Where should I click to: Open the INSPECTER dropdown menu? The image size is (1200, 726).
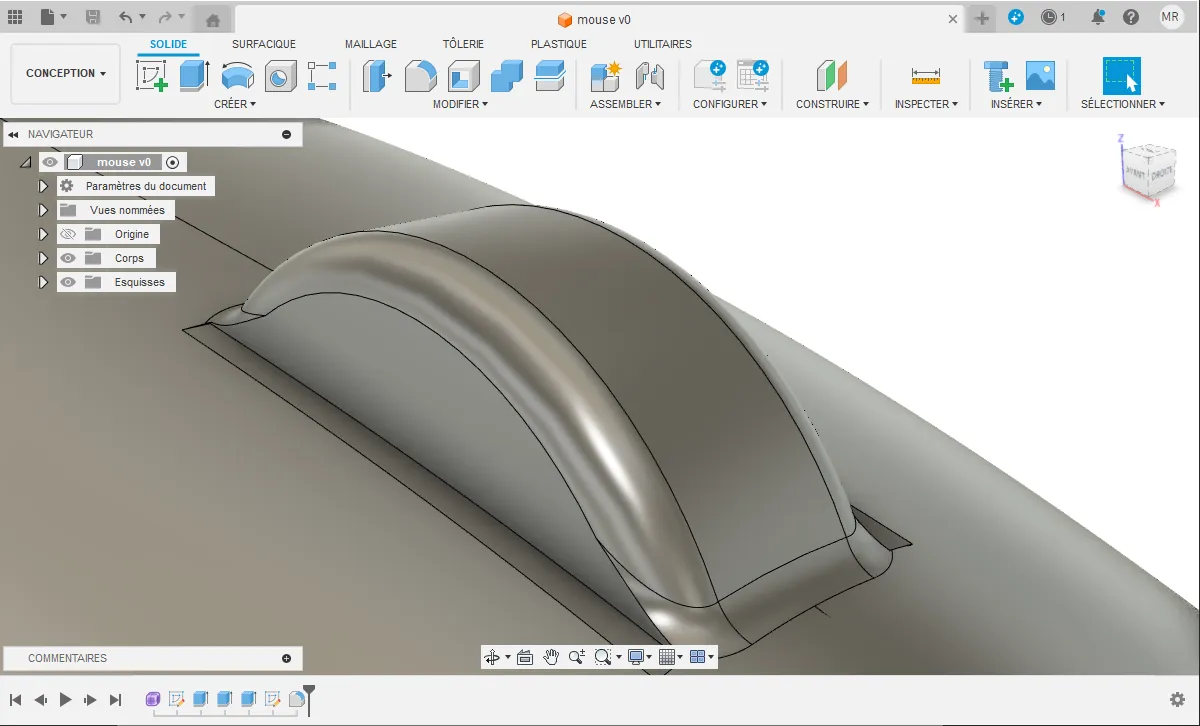[x=926, y=104]
